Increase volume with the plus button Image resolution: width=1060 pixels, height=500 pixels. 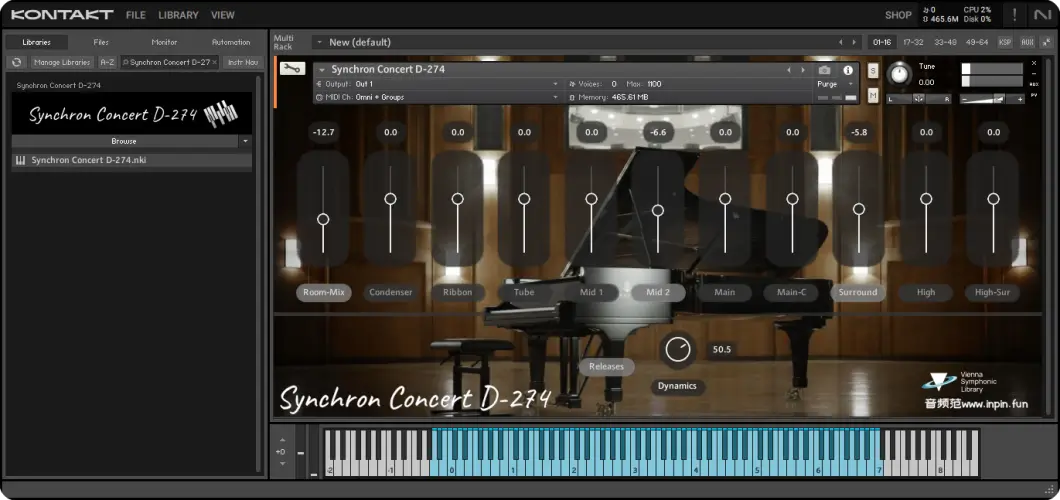point(1019,99)
